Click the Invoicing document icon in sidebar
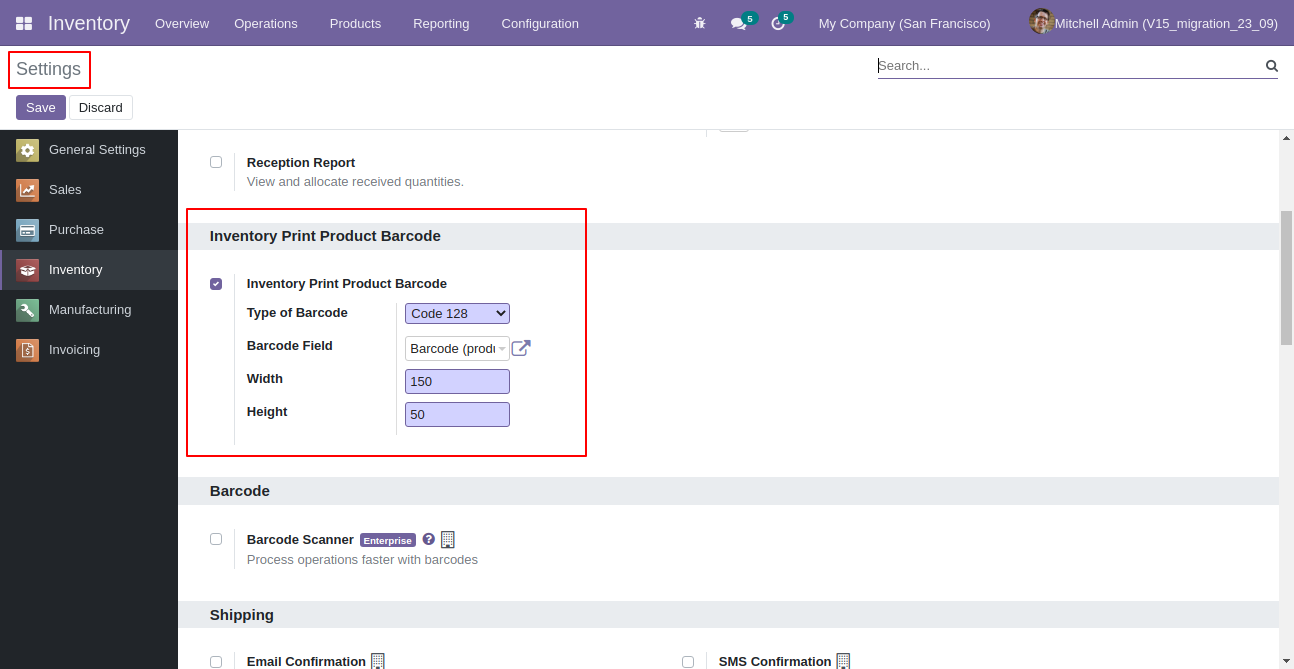 pyautogui.click(x=27, y=350)
